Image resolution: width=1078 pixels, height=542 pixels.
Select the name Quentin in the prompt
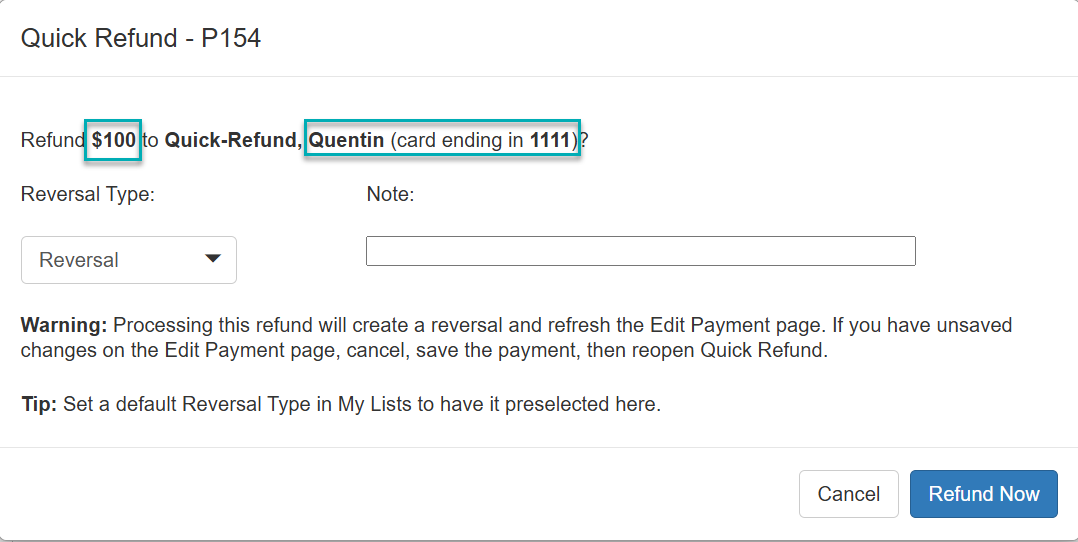click(346, 140)
